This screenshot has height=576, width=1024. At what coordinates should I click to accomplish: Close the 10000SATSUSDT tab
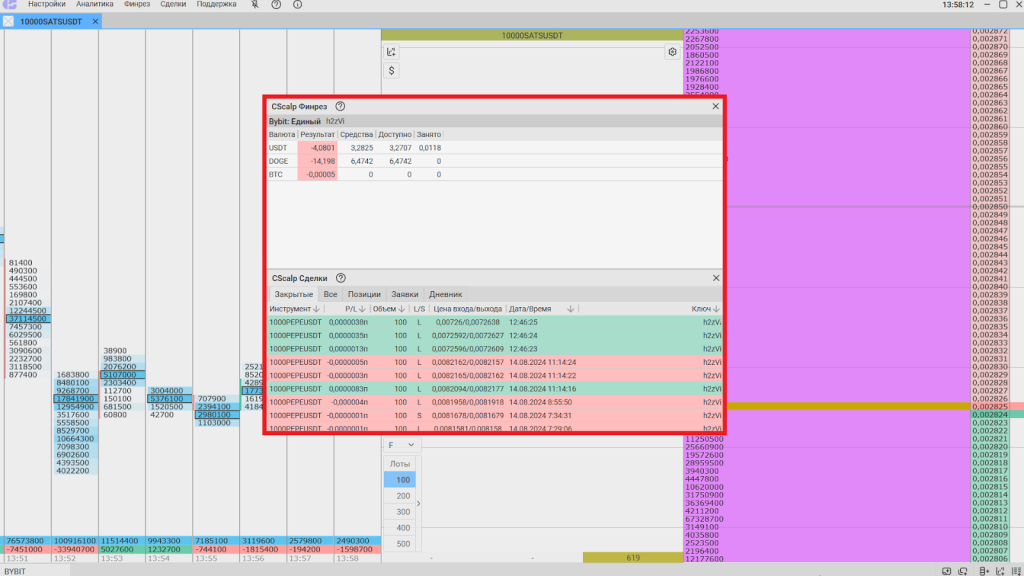click(95, 21)
